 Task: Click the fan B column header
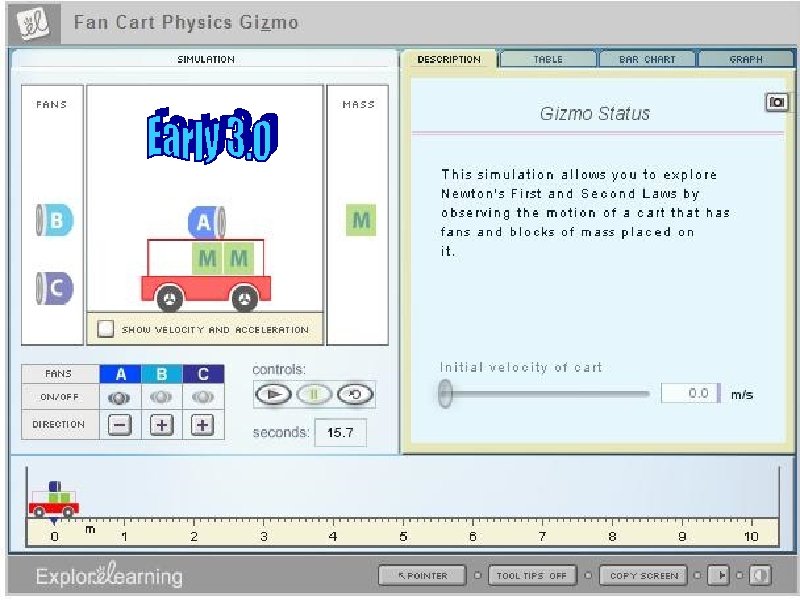(162, 374)
